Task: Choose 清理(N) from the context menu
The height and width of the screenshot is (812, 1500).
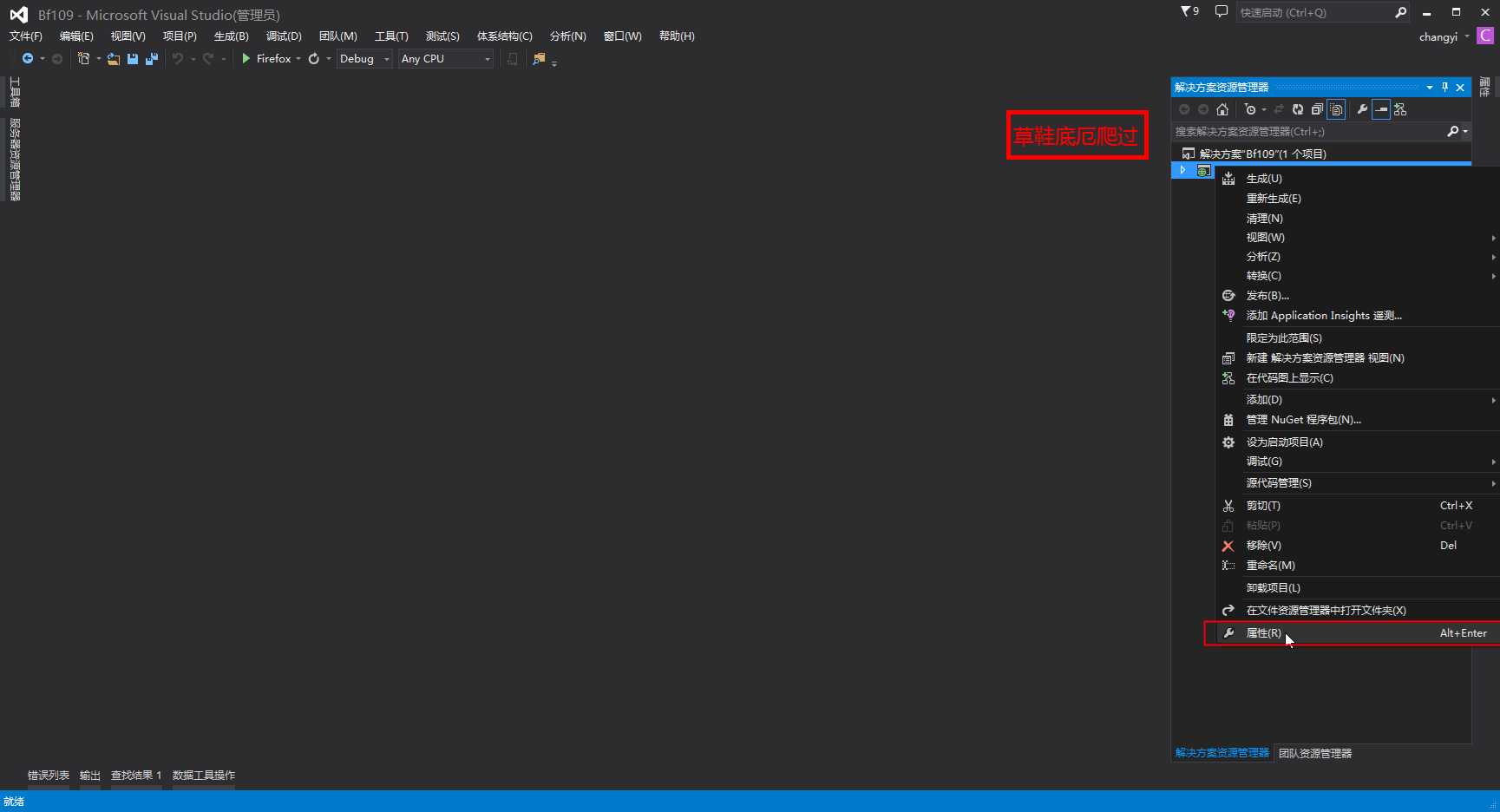Action: [x=1358, y=219]
